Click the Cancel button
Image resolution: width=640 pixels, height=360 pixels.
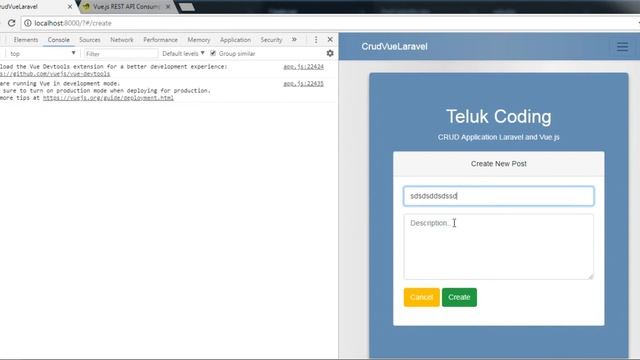422,297
